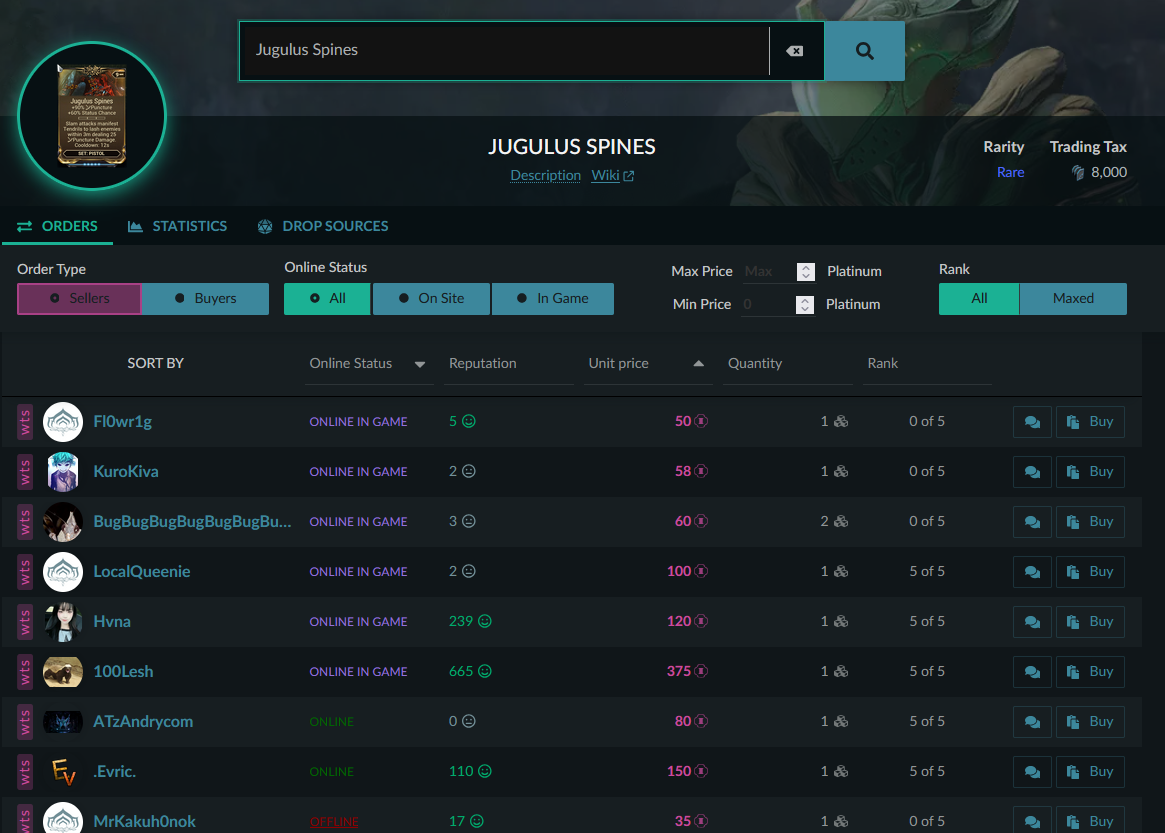Viewport: 1165px width, 833px height.
Task: Filter by In Game status
Action: point(553,298)
